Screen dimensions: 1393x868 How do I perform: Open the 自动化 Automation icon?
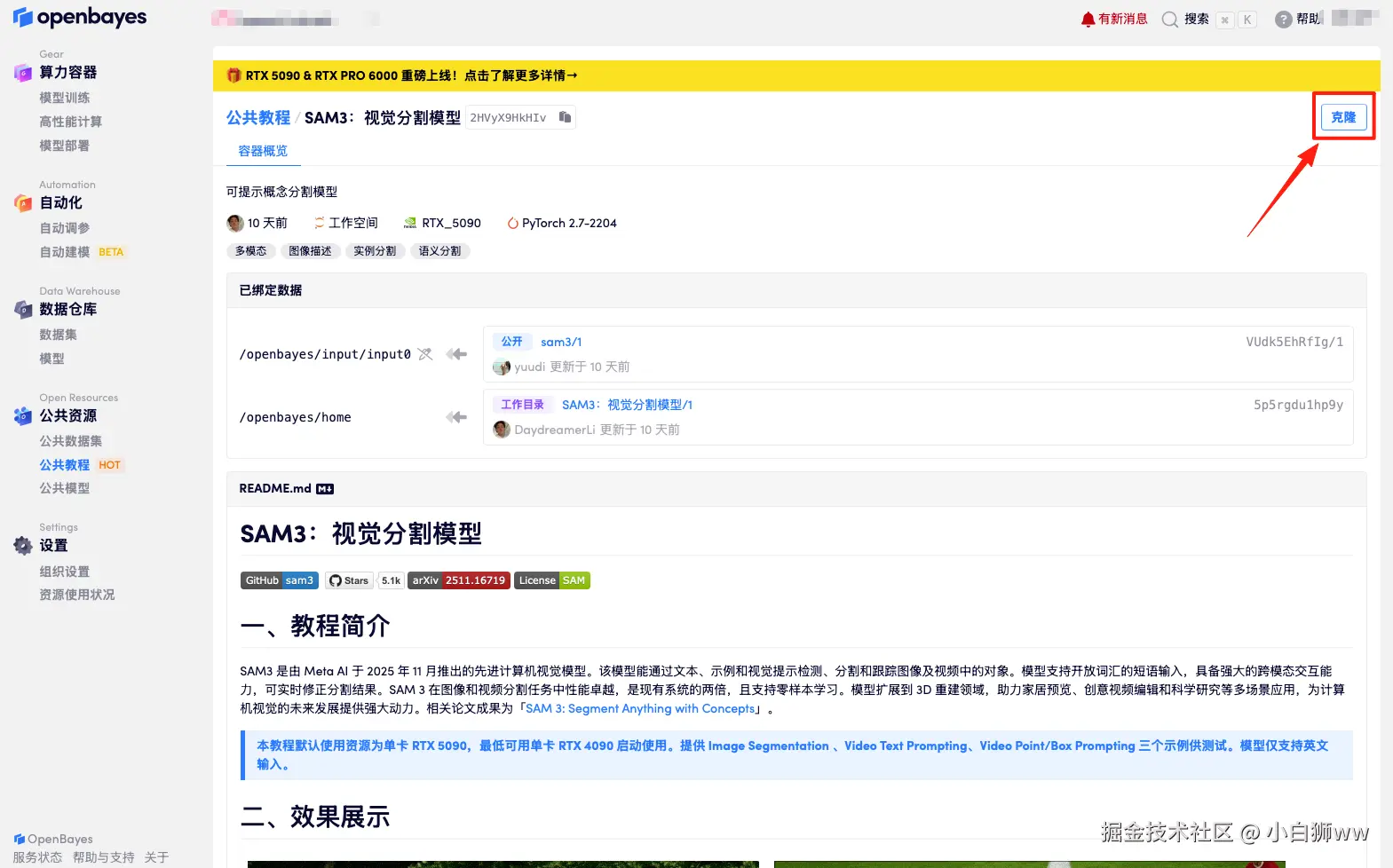tap(23, 203)
